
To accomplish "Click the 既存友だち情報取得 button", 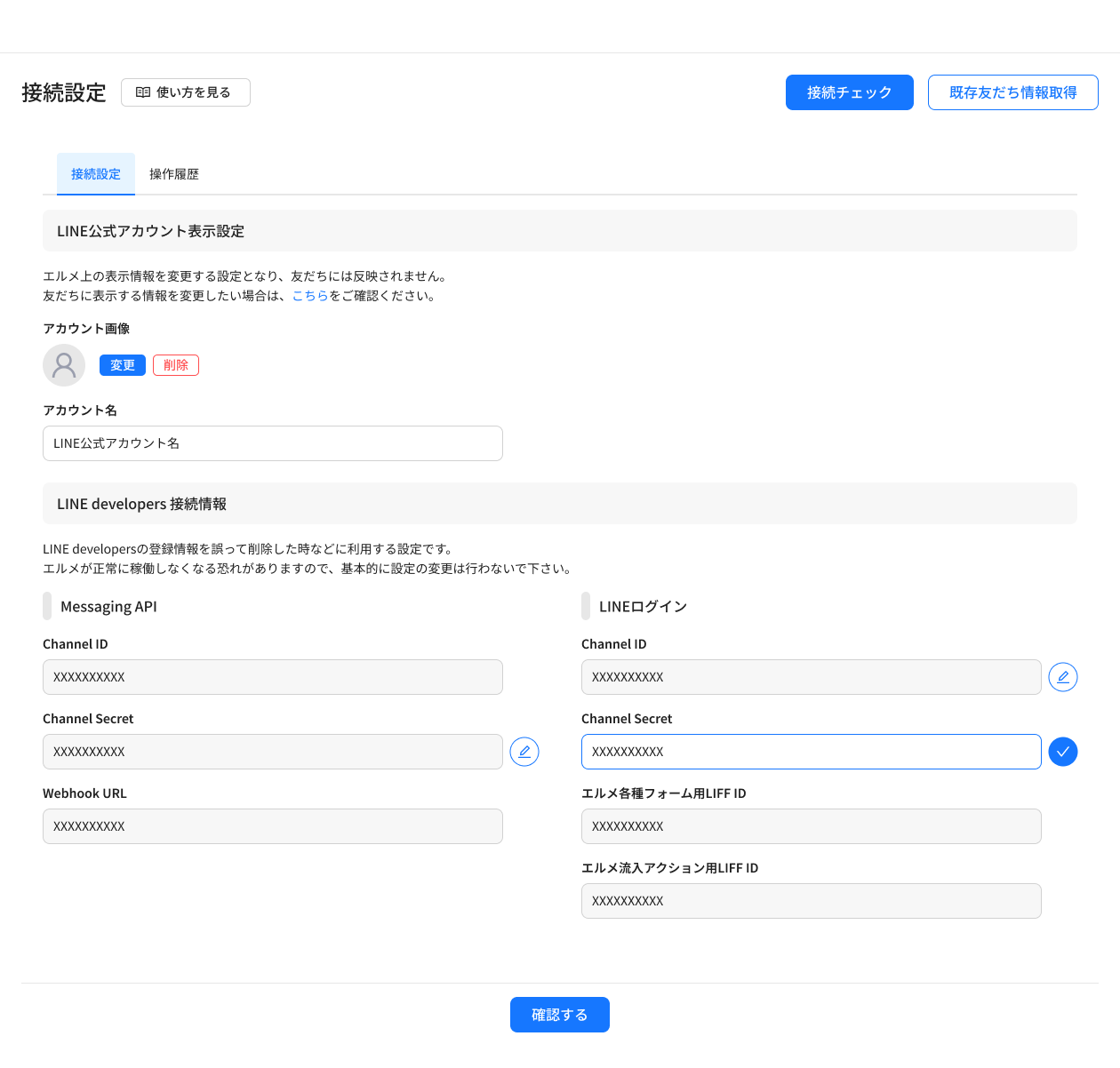I will coord(1013,92).
